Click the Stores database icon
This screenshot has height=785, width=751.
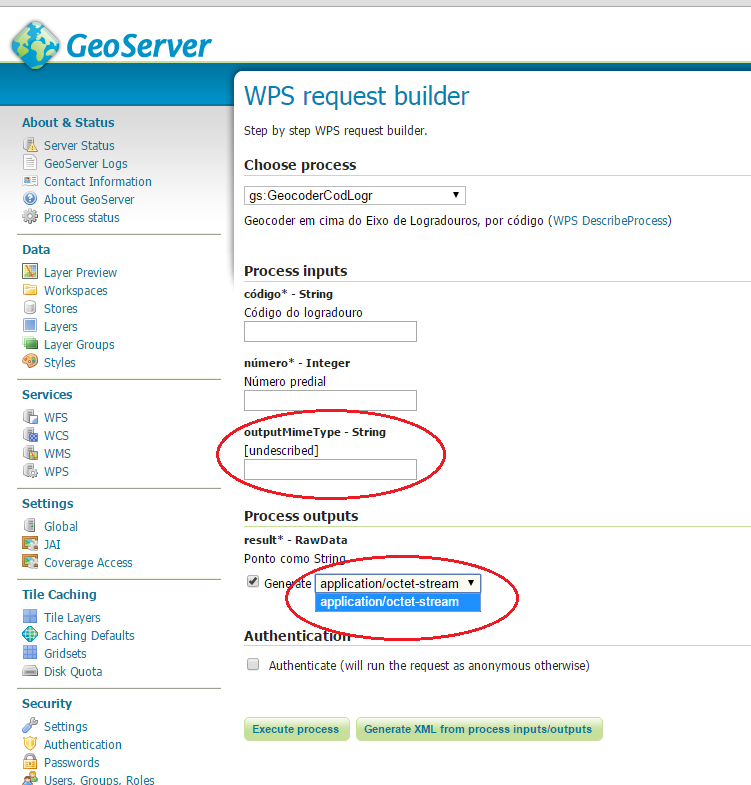coord(30,307)
